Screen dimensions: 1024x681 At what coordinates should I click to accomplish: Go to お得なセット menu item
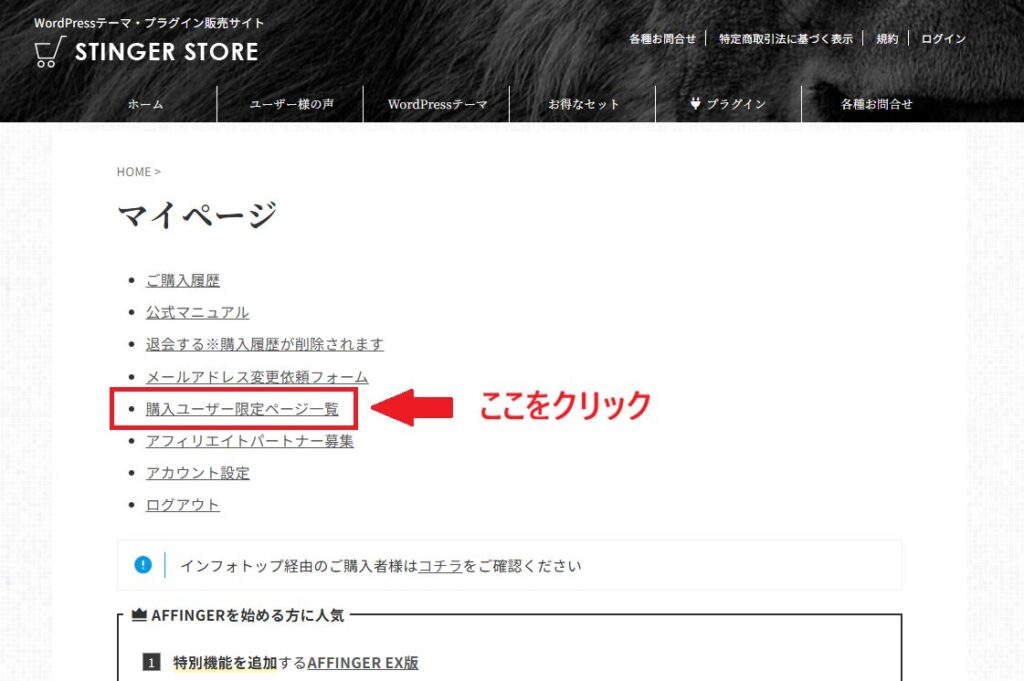[583, 104]
